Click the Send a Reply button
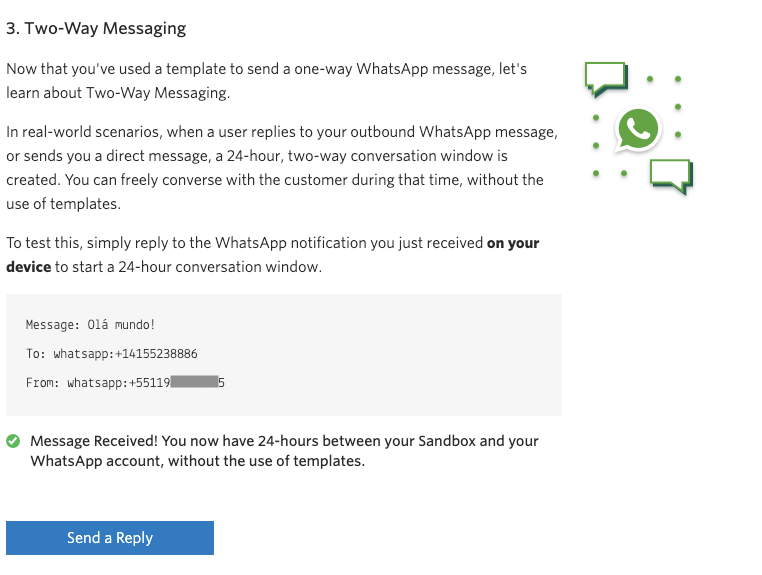Viewport: 762px width, 575px height. coord(110,538)
